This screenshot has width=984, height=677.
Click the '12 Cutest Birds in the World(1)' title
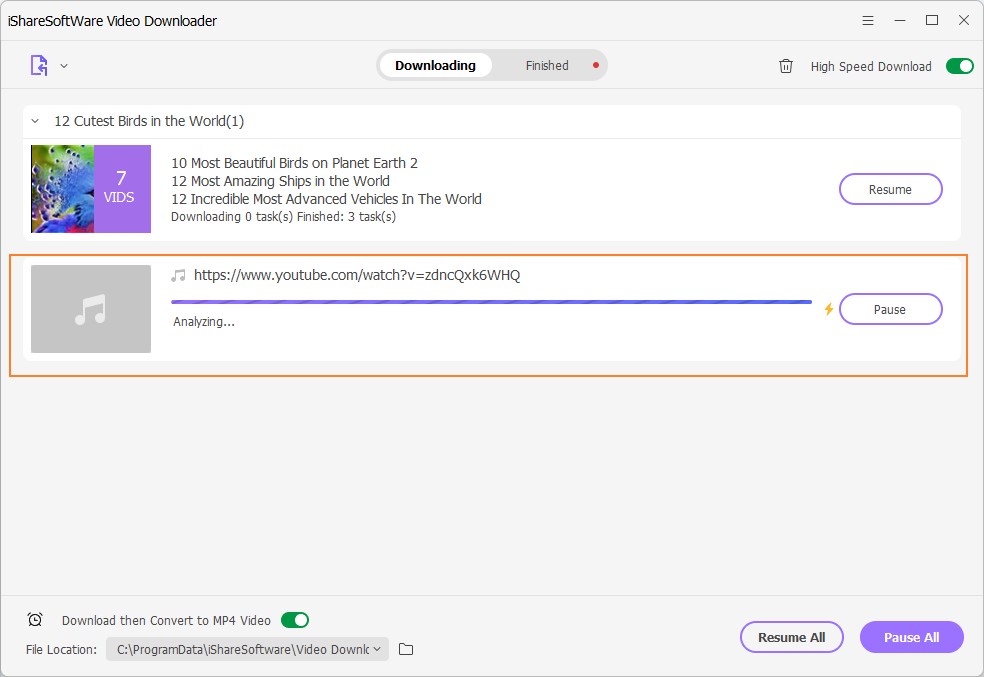149,121
